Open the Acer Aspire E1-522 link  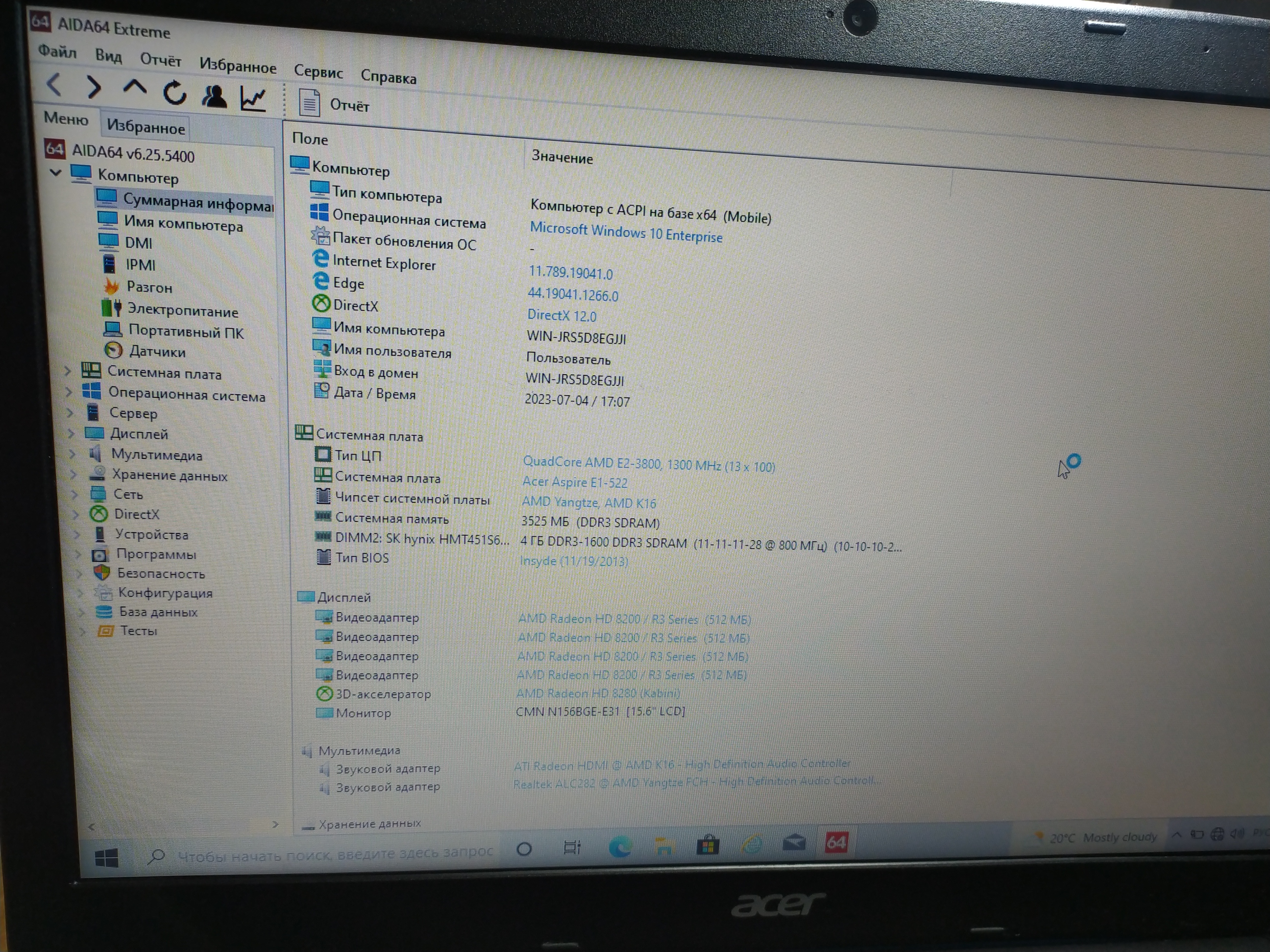[575, 482]
